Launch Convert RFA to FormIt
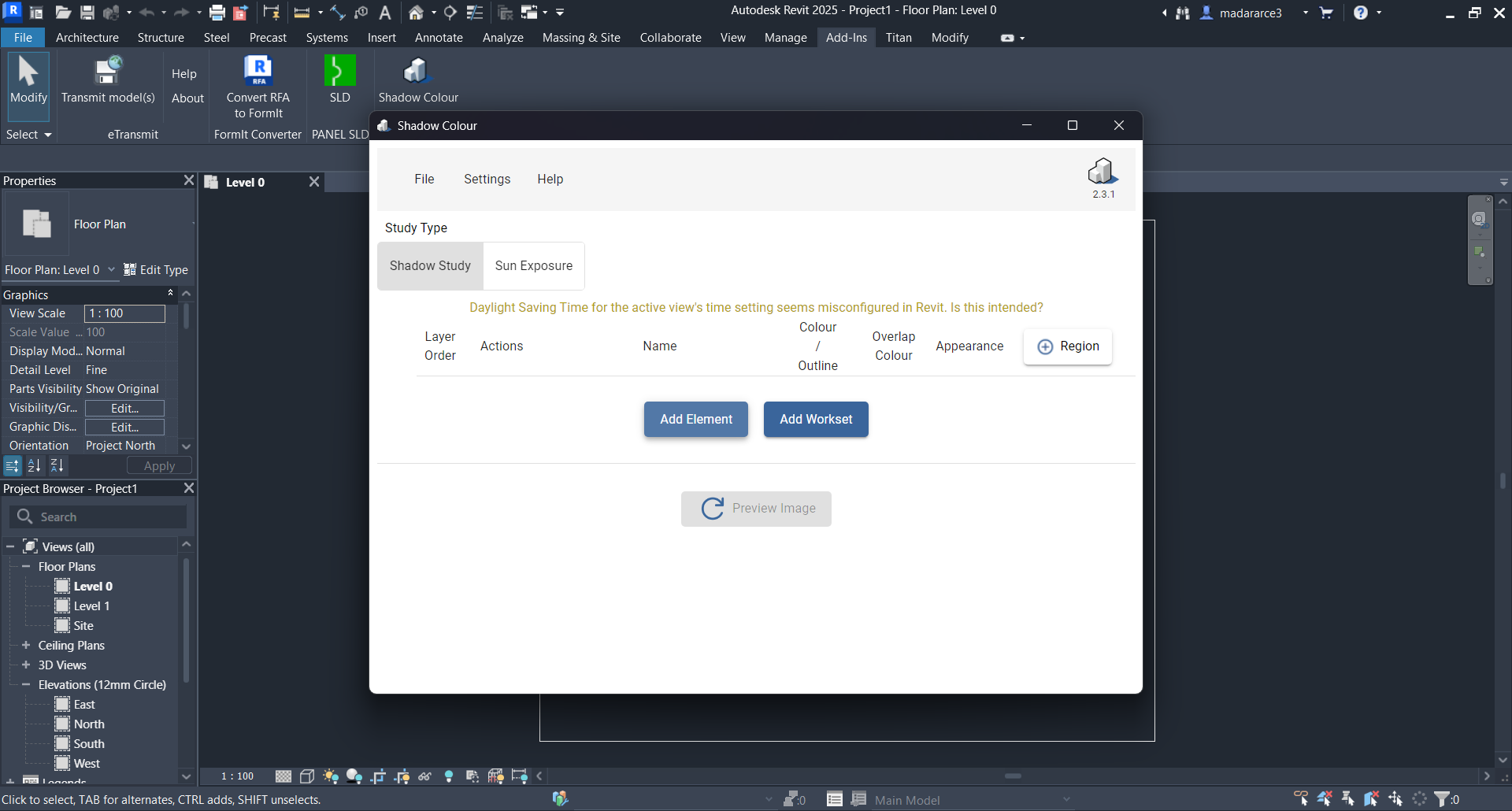Viewport: 1512px width, 811px height. click(x=258, y=87)
